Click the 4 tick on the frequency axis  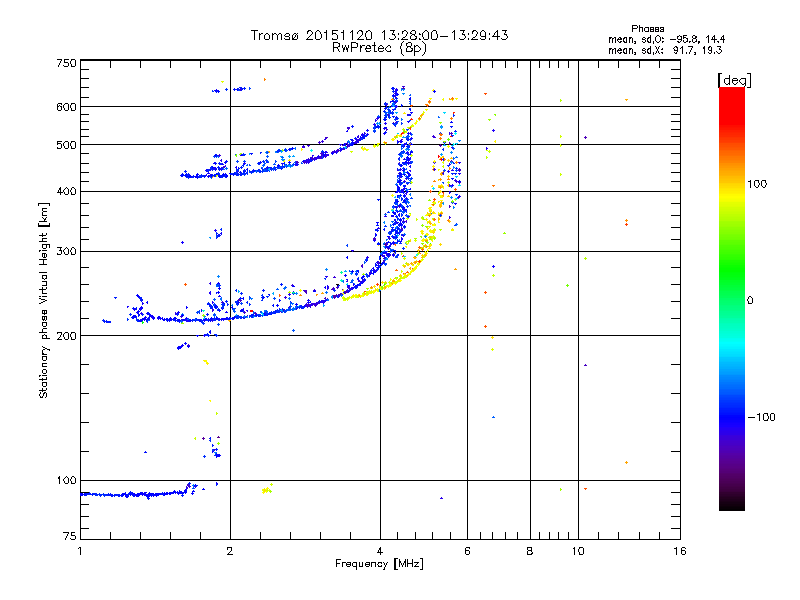pos(380,551)
